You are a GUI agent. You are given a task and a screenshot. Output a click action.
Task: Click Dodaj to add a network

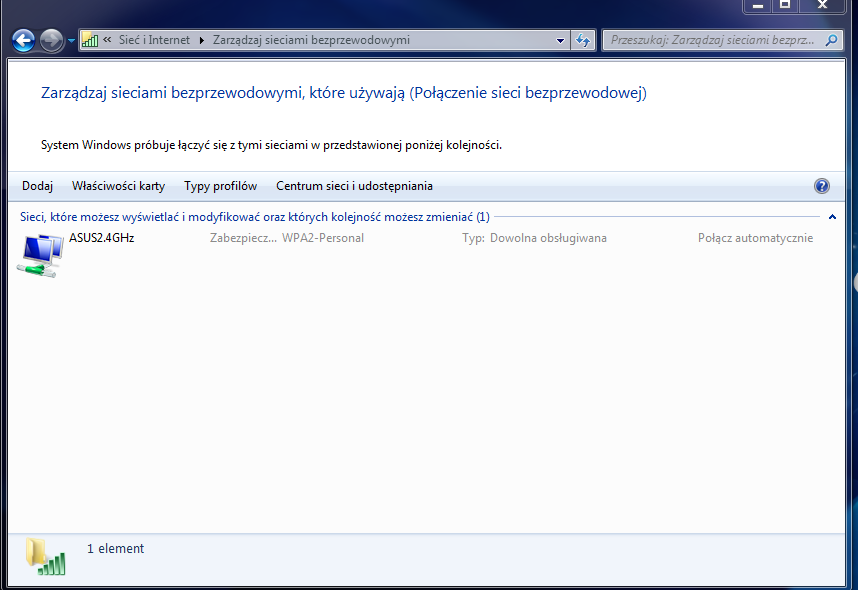click(x=37, y=186)
